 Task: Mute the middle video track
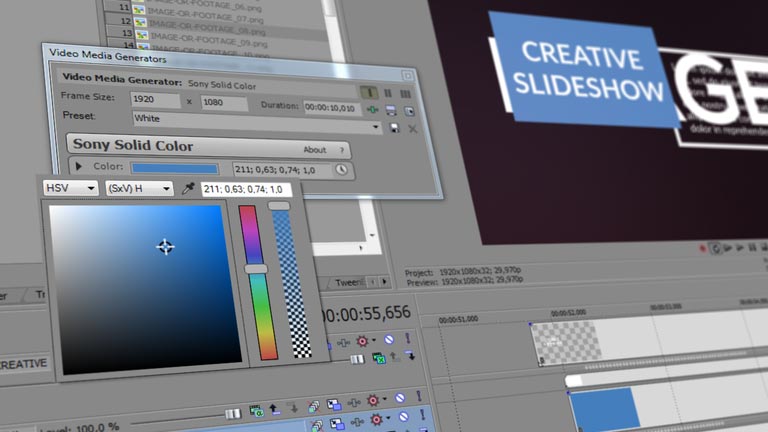tap(400, 398)
